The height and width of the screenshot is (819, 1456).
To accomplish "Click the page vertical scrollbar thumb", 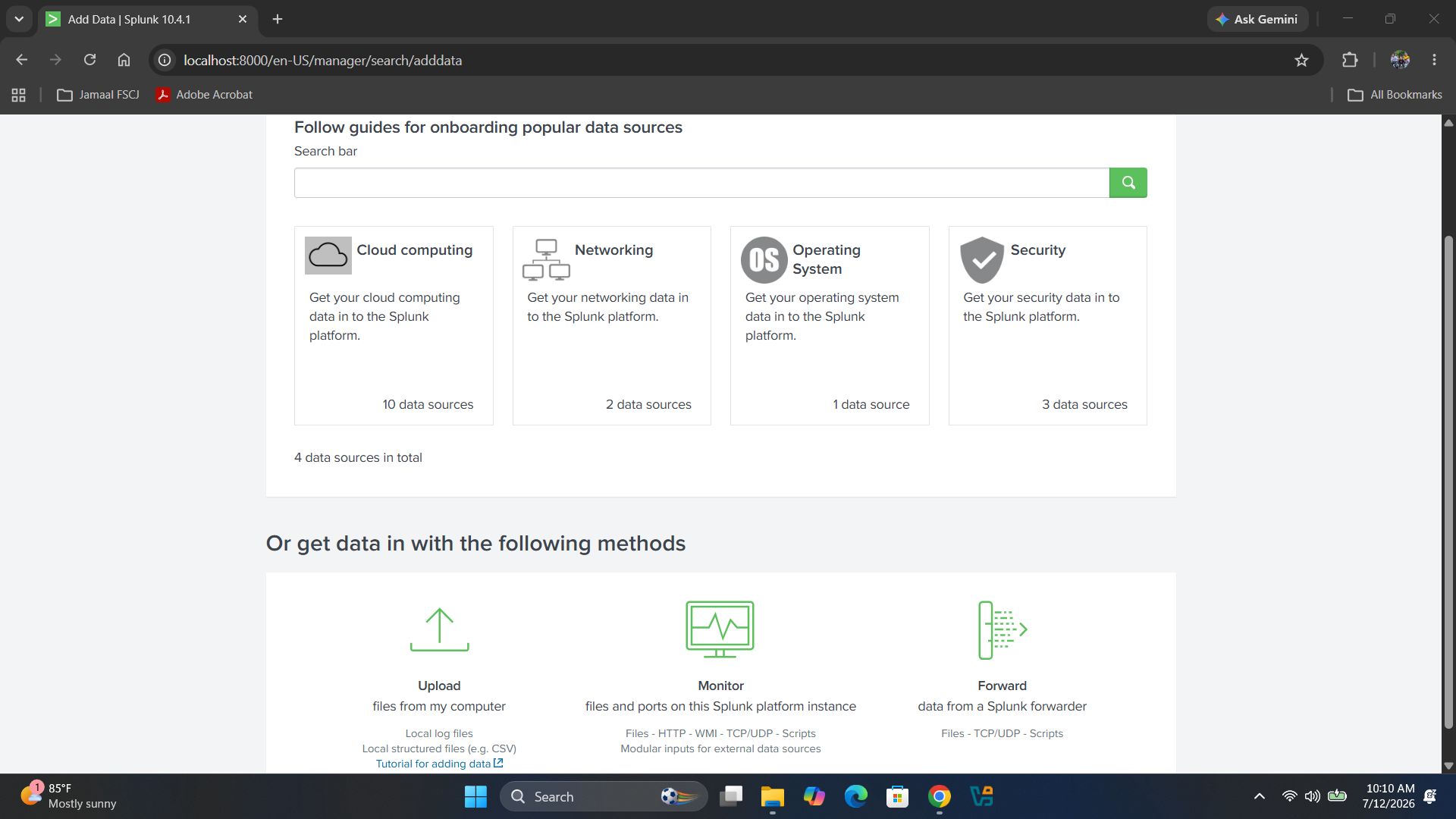I will click(1448, 483).
